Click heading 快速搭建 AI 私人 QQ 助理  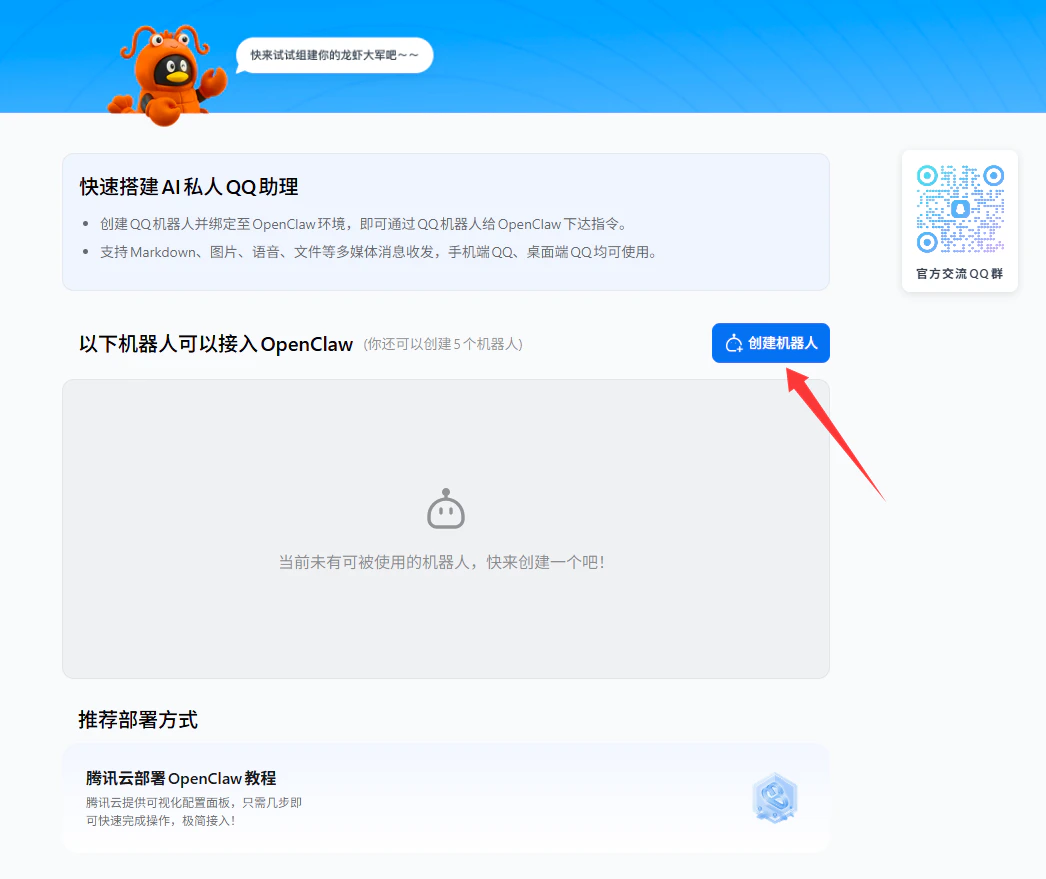point(189,187)
